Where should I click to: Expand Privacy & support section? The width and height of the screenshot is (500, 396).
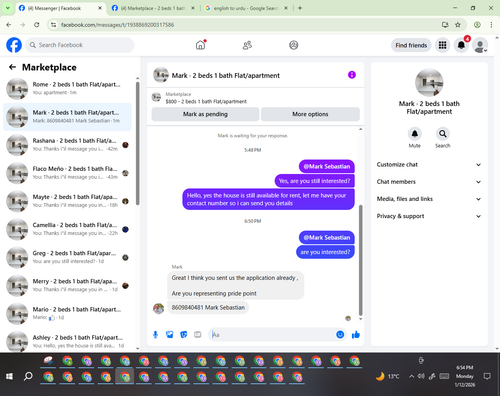tap(429, 216)
